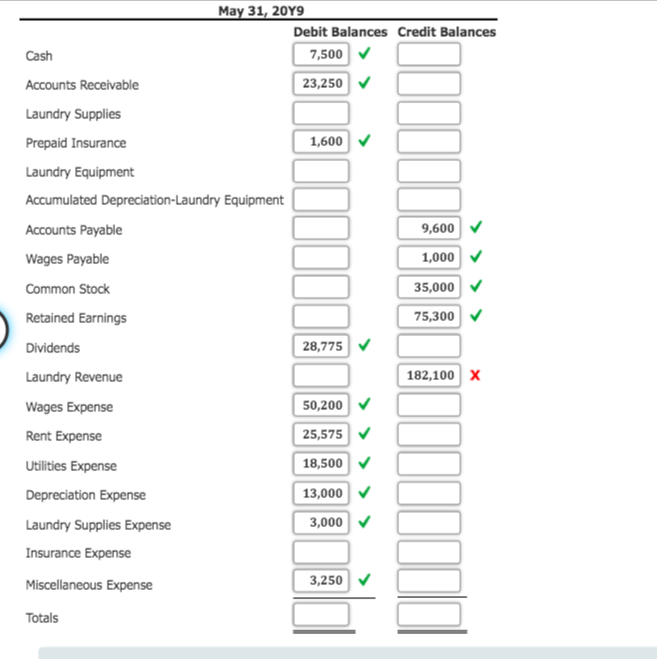Click the Totals row label
Image resolution: width=657 pixels, height=659 pixels.
42,618
